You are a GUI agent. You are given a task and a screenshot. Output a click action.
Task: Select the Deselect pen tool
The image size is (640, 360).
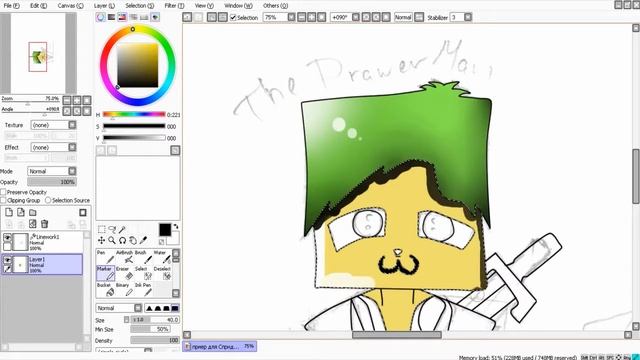162,273
